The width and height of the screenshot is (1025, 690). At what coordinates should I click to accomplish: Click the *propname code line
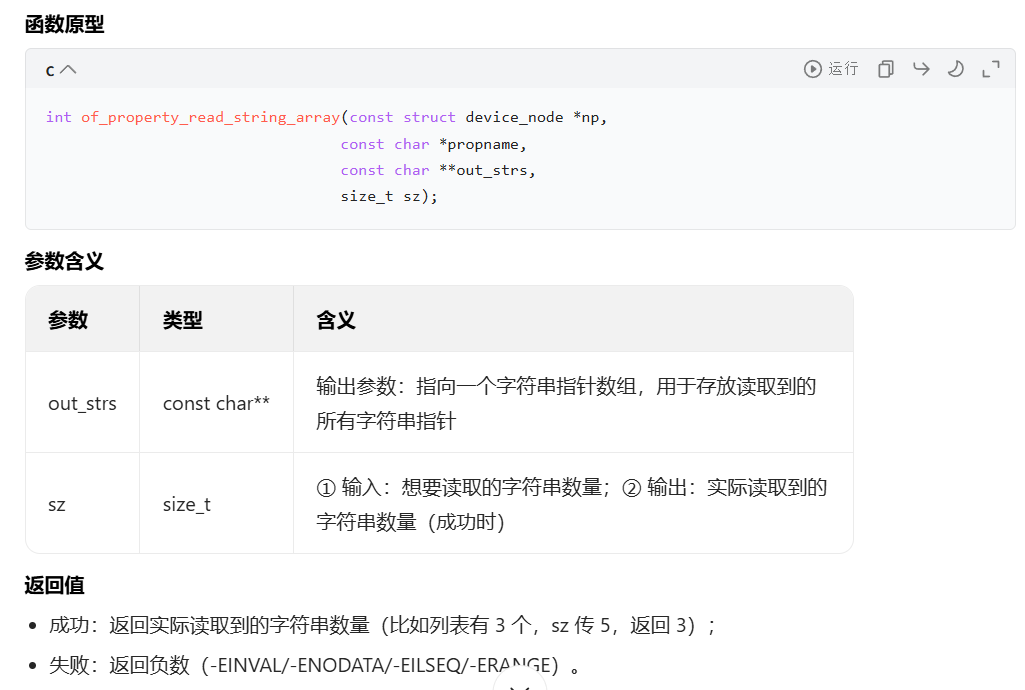[433, 144]
